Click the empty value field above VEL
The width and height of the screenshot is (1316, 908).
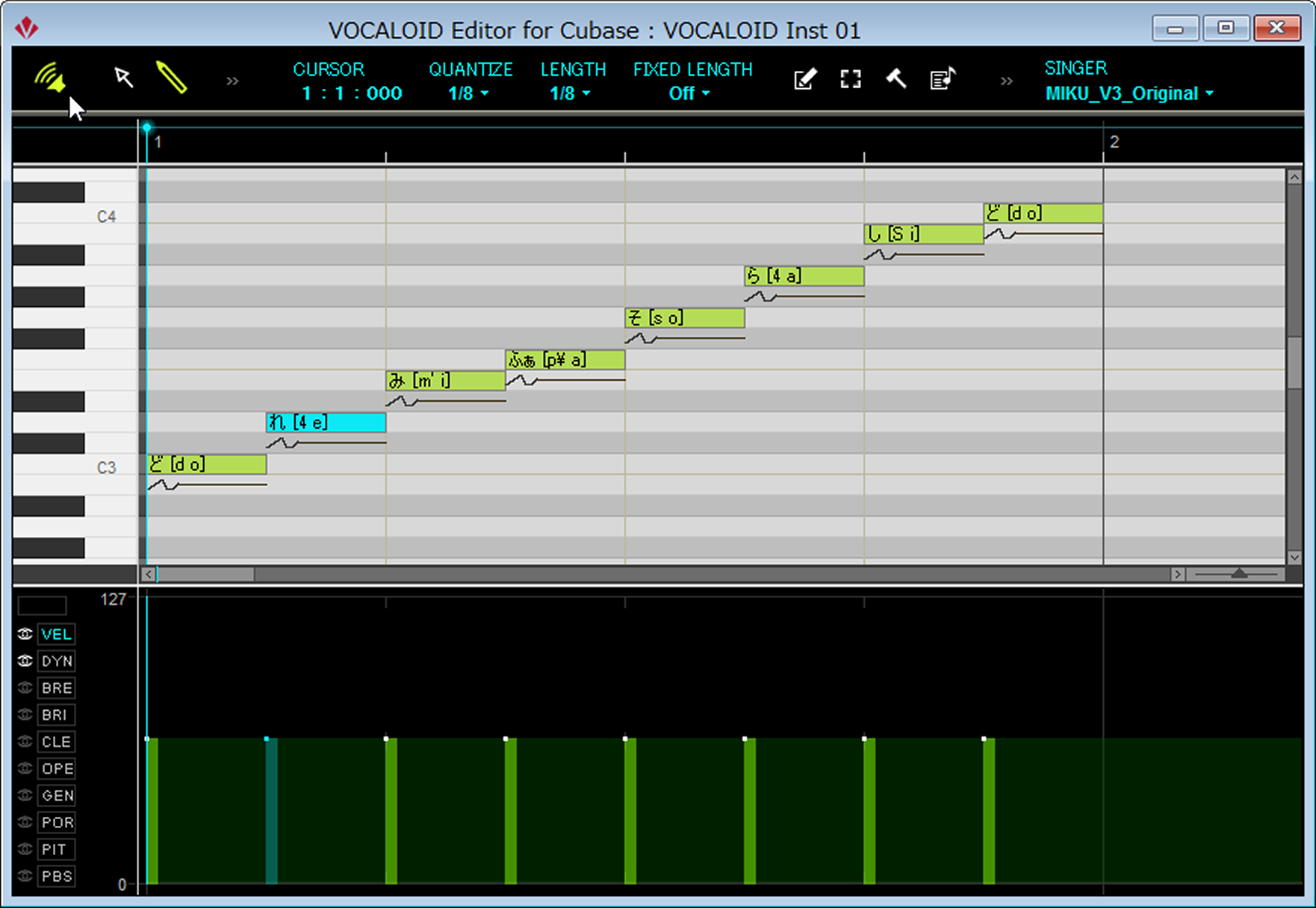click(x=42, y=605)
